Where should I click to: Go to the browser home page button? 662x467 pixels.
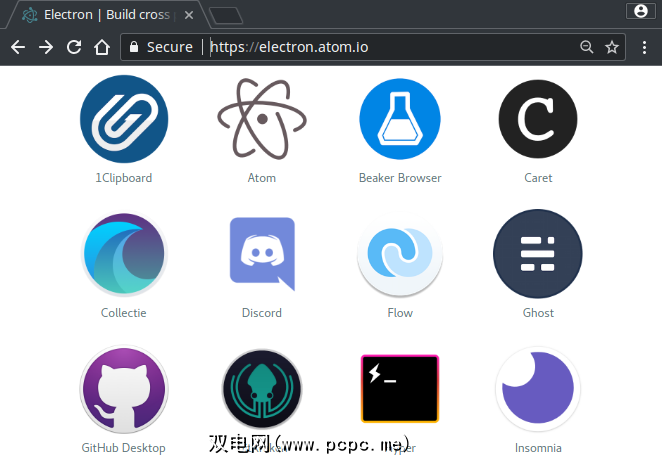point(101,47)
